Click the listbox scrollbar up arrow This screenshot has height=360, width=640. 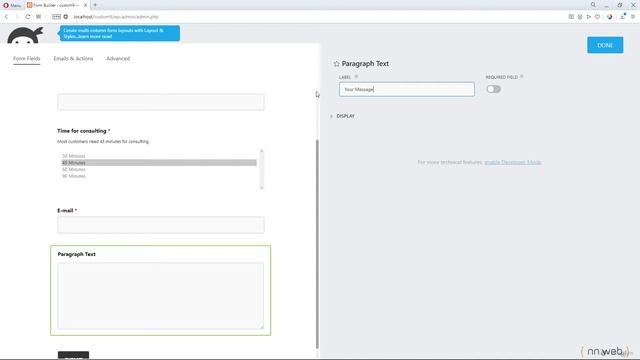click(x=262, y=151)
